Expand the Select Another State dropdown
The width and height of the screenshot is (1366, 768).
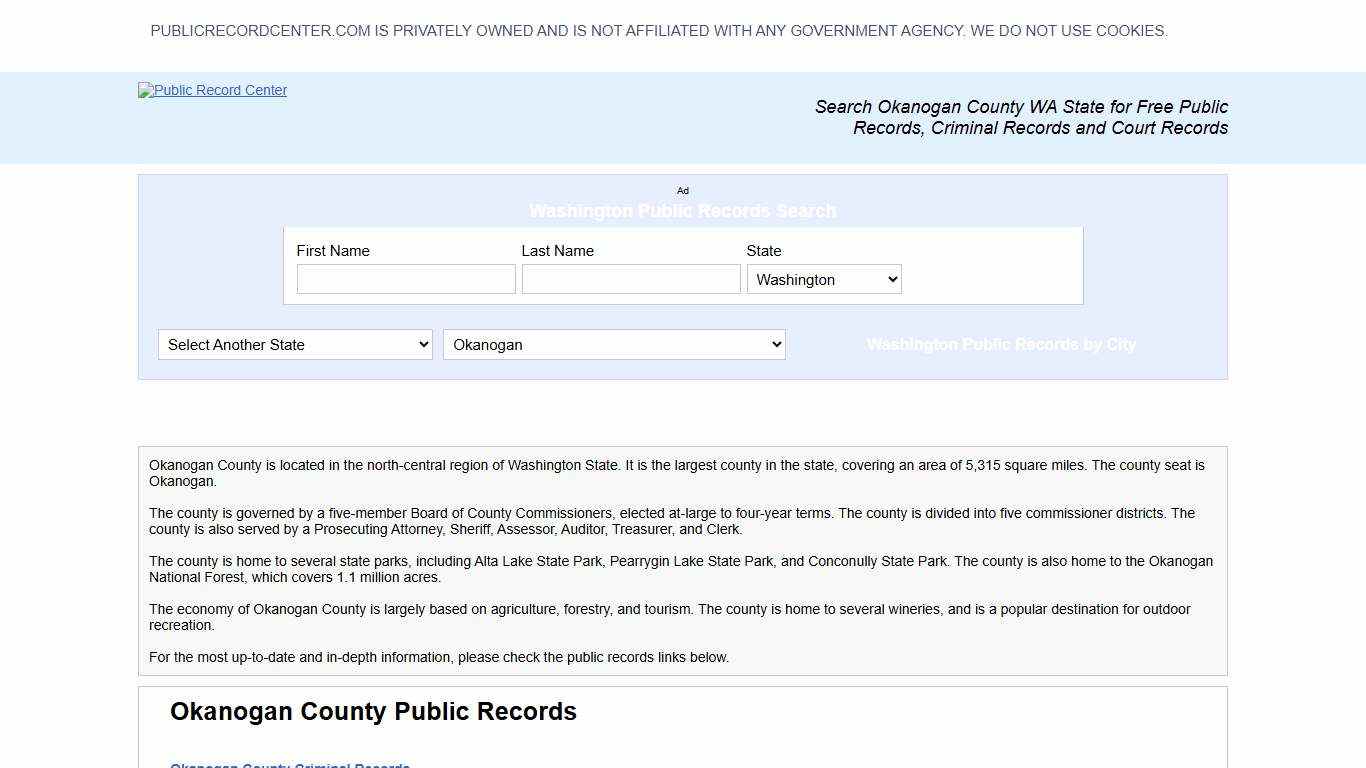294,344
